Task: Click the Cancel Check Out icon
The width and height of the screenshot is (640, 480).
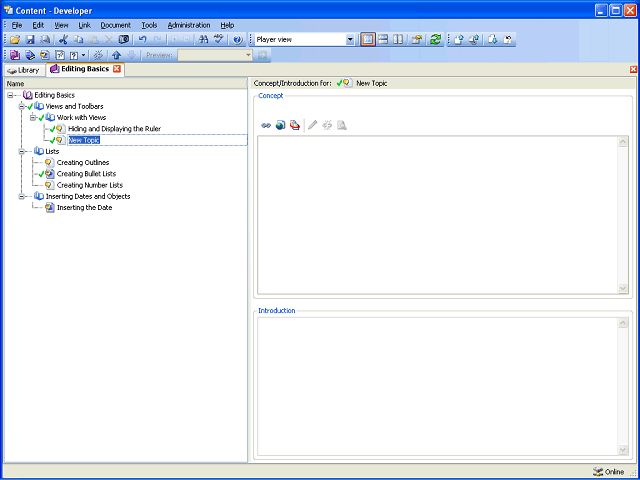Action: click(x=508, y=40)
